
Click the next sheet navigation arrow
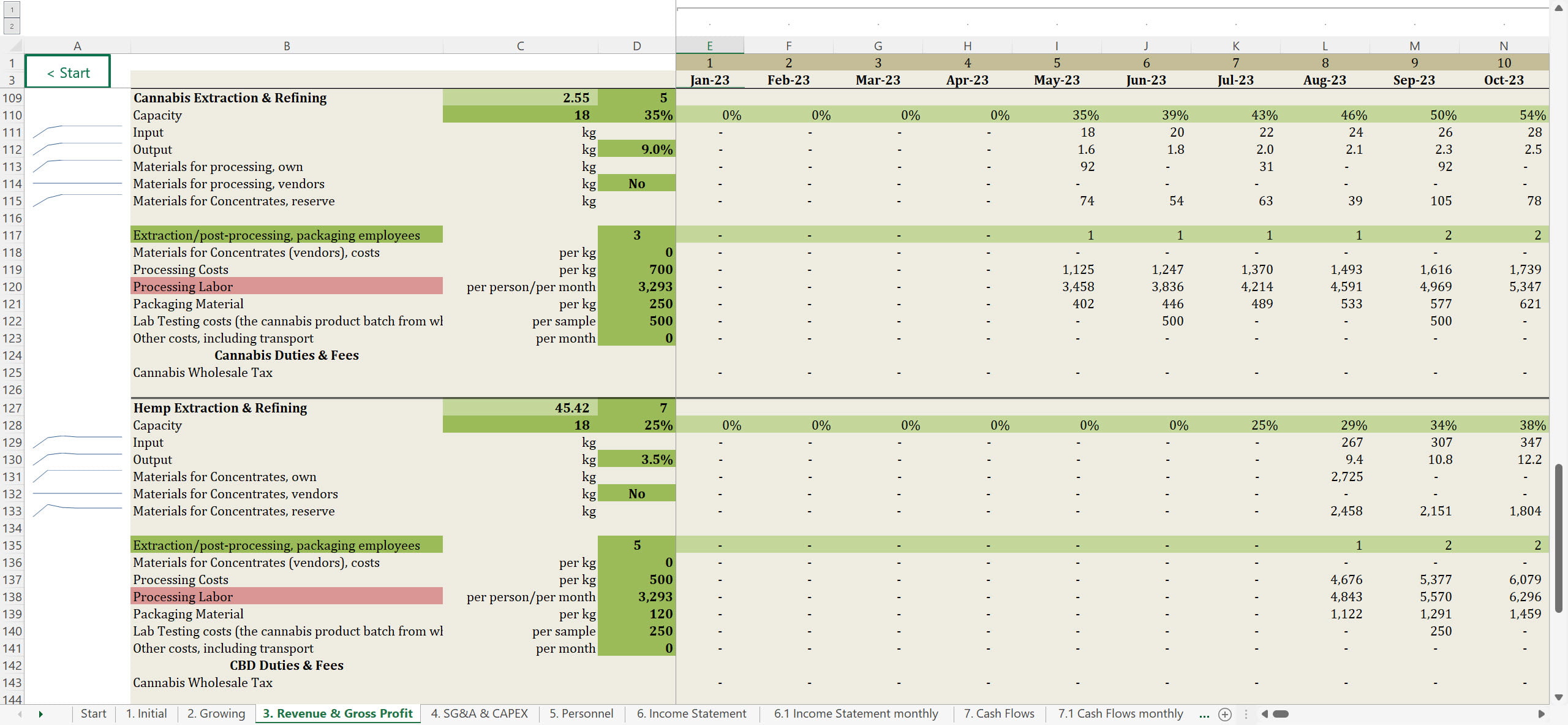41,714
